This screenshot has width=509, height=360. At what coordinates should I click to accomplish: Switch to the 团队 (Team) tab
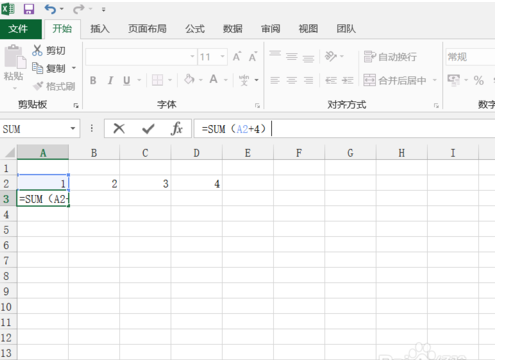346,29
